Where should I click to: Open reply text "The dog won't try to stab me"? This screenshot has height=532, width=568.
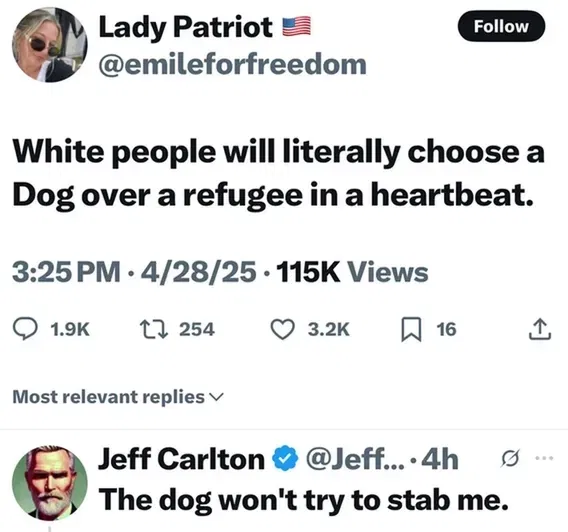pyautogui.click(x=303, y=500)
